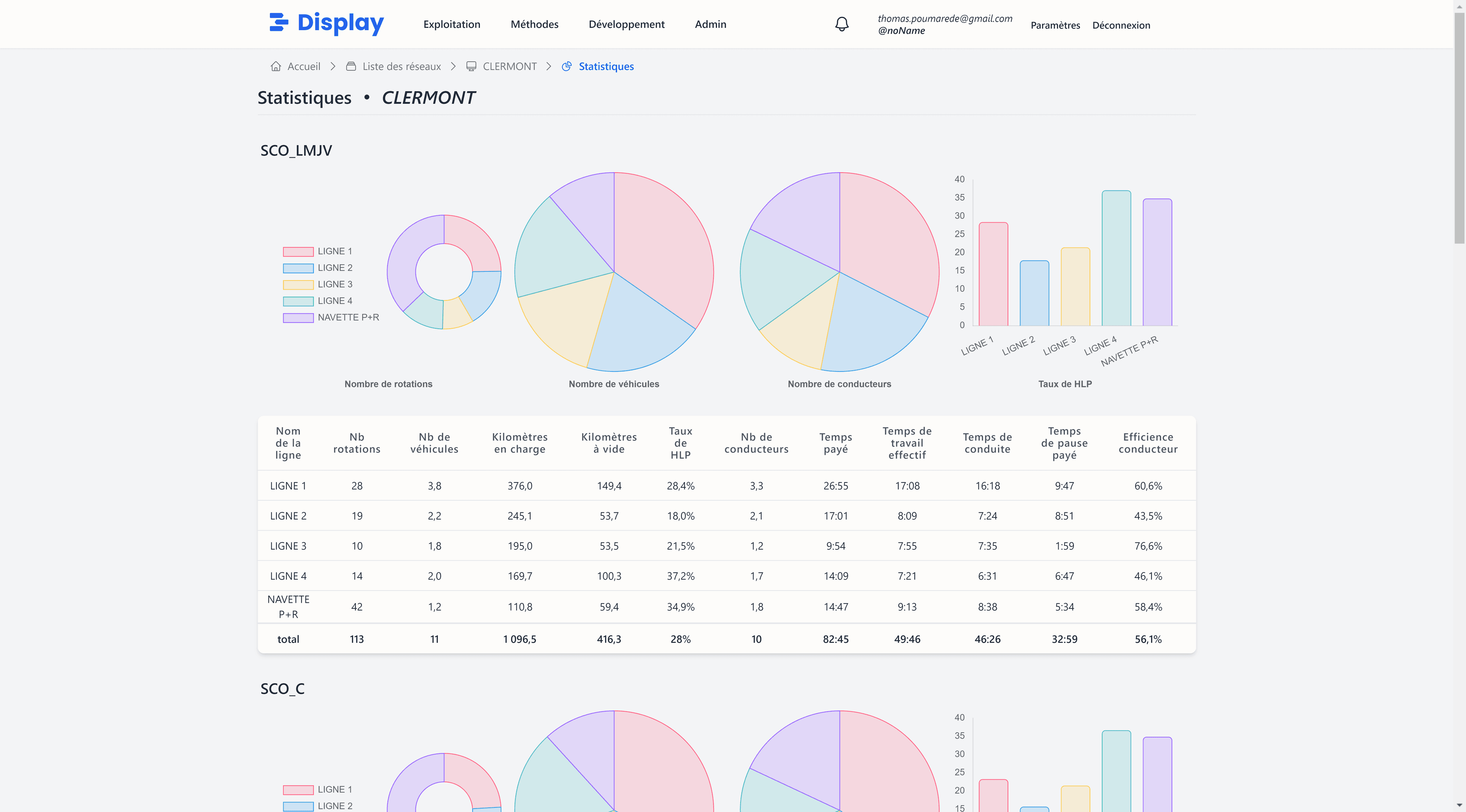This screenshot has width=1466, height=812.
Task: Click the LIGNE 4 bar in Taux de HLP
Action: 1116,258
